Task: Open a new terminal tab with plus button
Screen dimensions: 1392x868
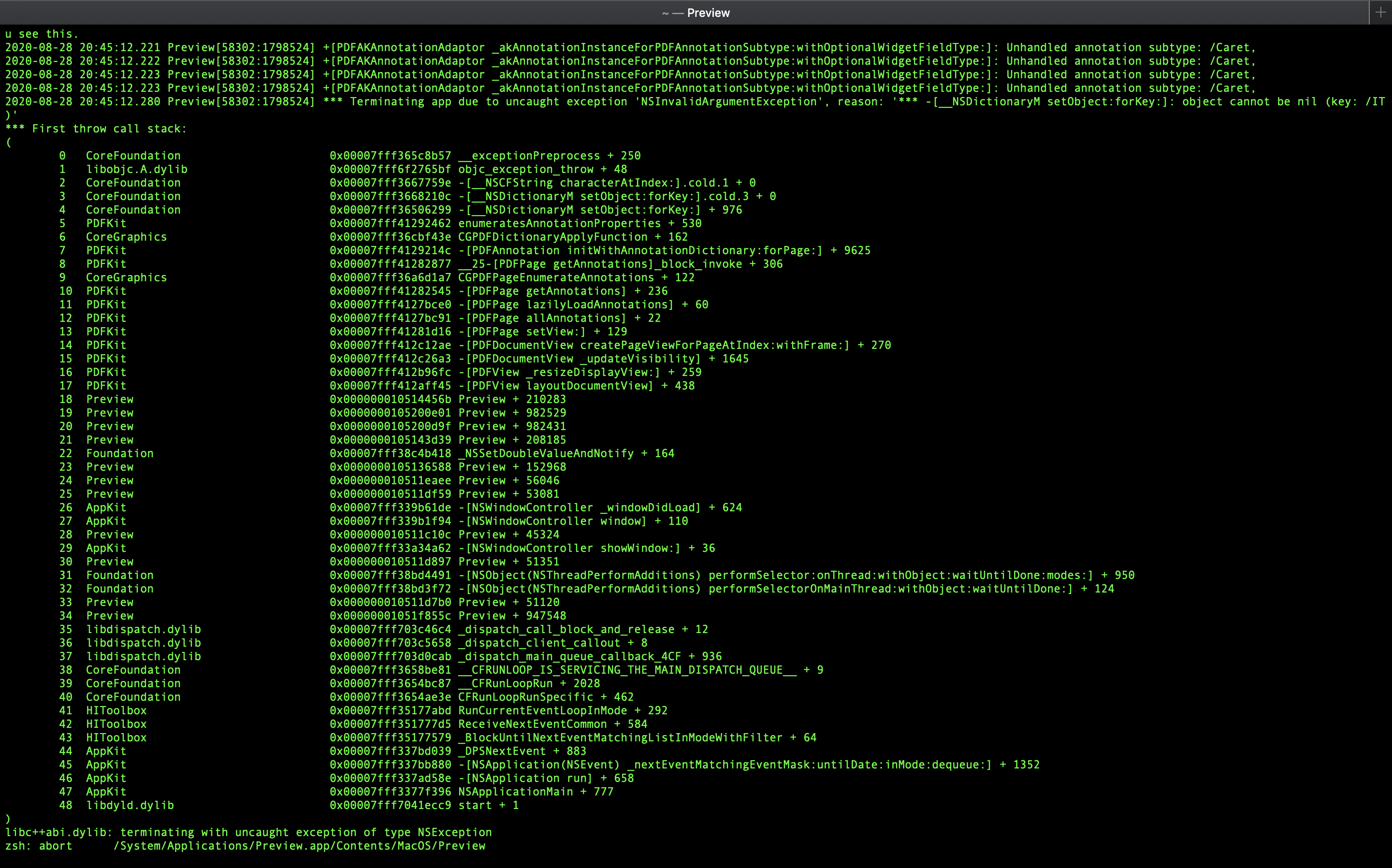Action: pyautogui.click(x=1380, y=12)
